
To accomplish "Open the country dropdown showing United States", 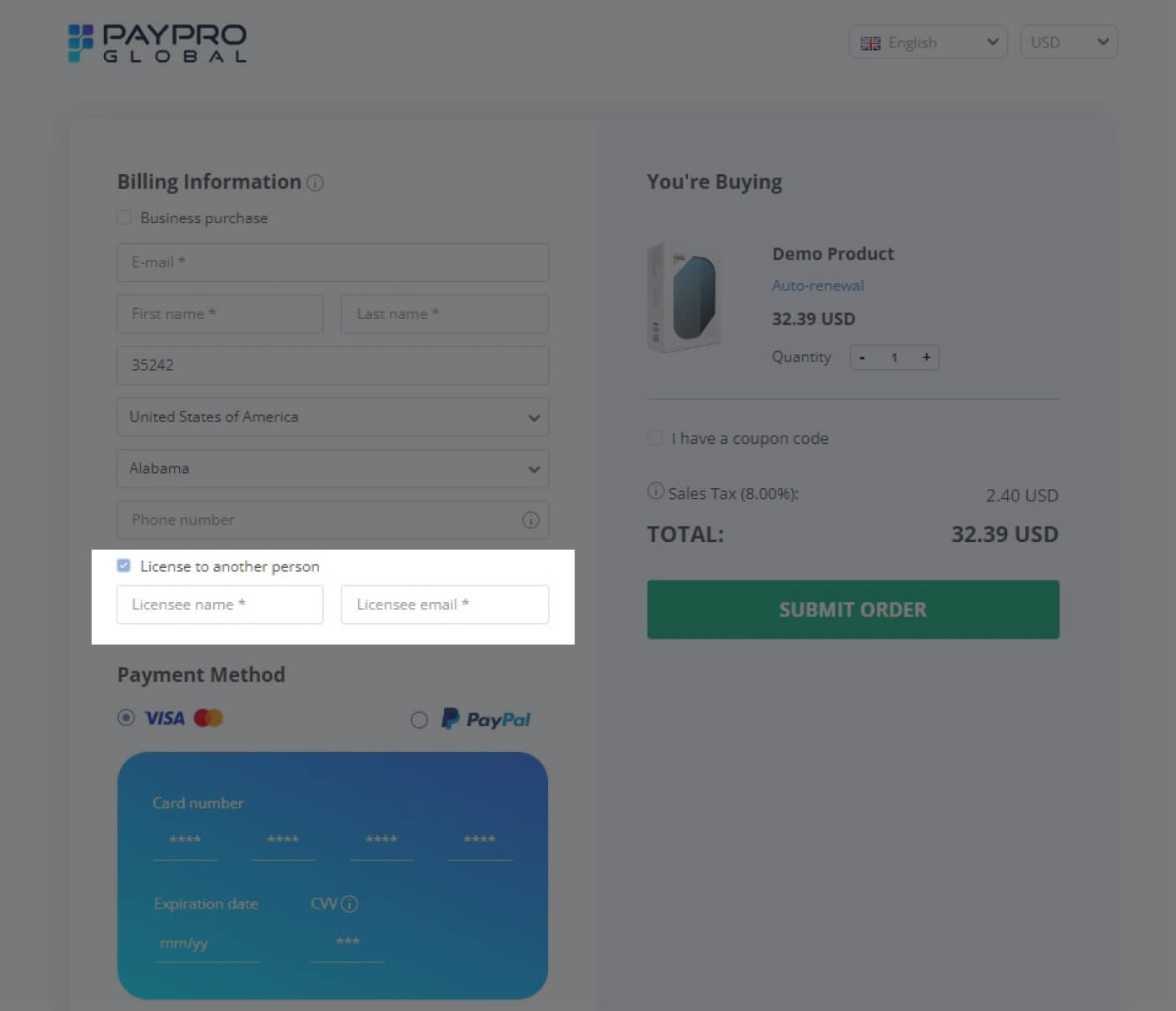I will [x=332, y=417].
